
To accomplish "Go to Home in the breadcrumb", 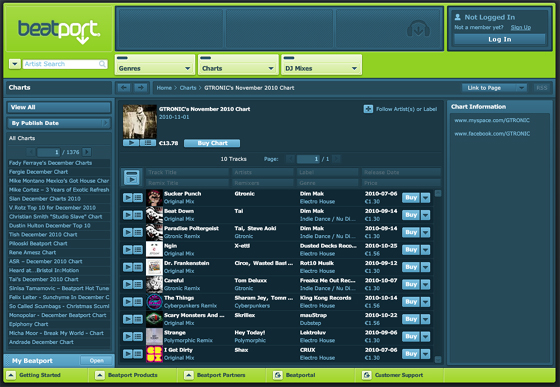I will 164,88.
